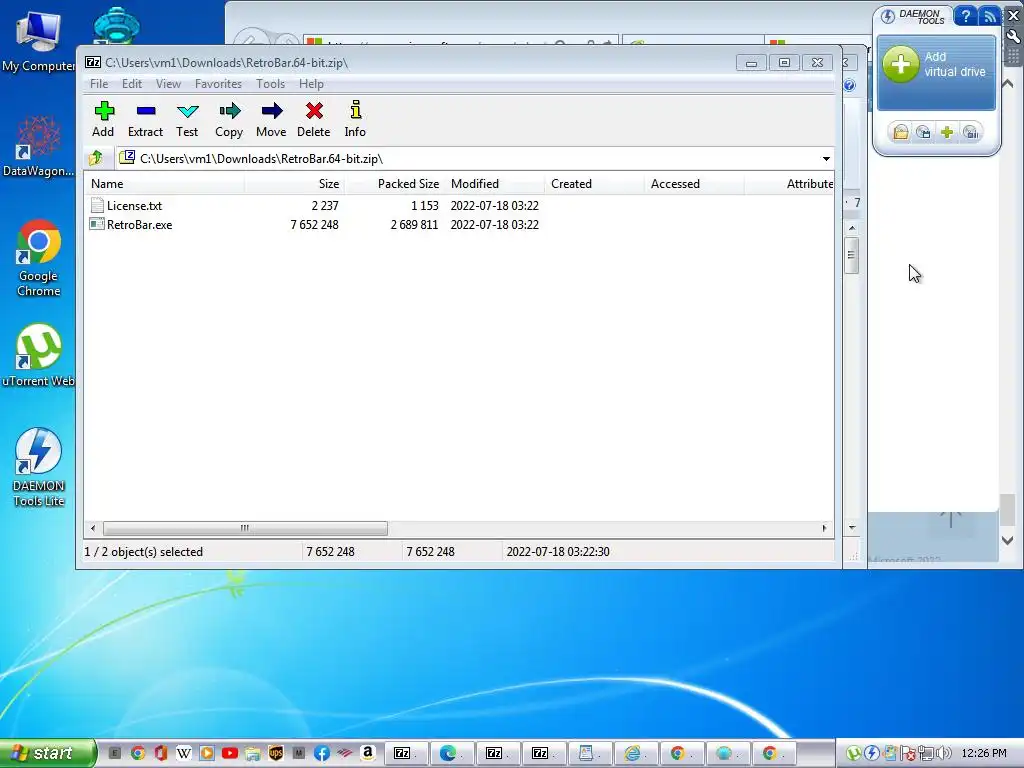Click the Copy toolbar icon
Screen dimensions: 1024x768
coord(229,119)
